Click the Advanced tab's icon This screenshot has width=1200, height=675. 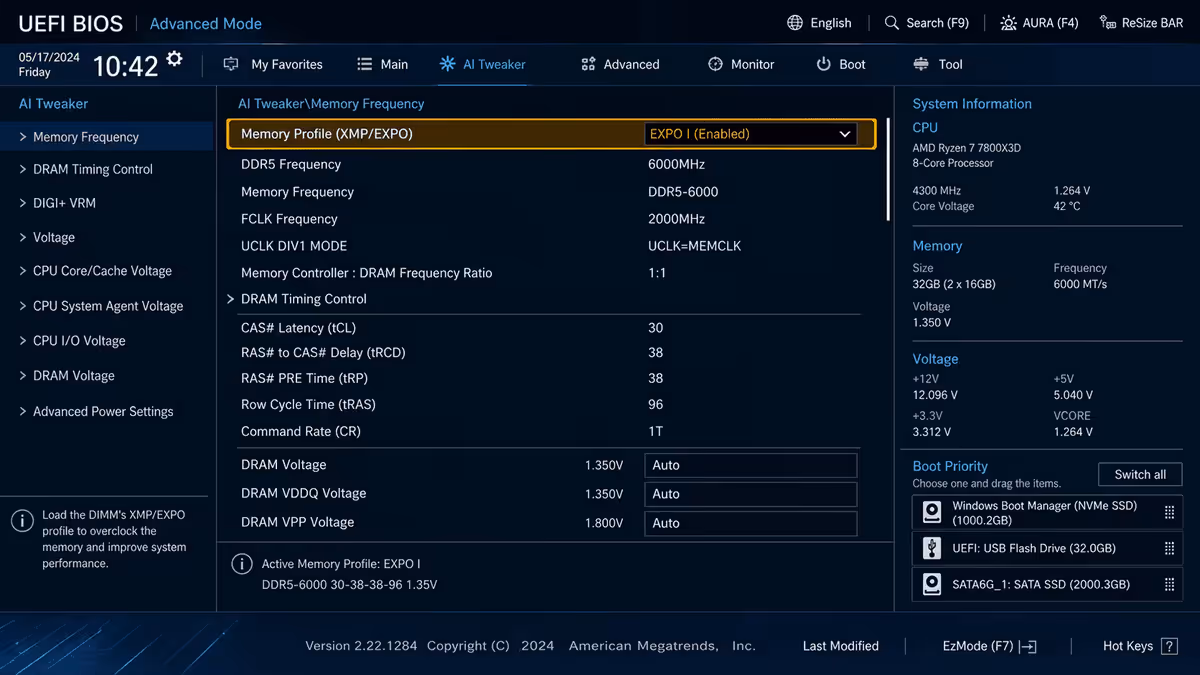pos(588,64)
